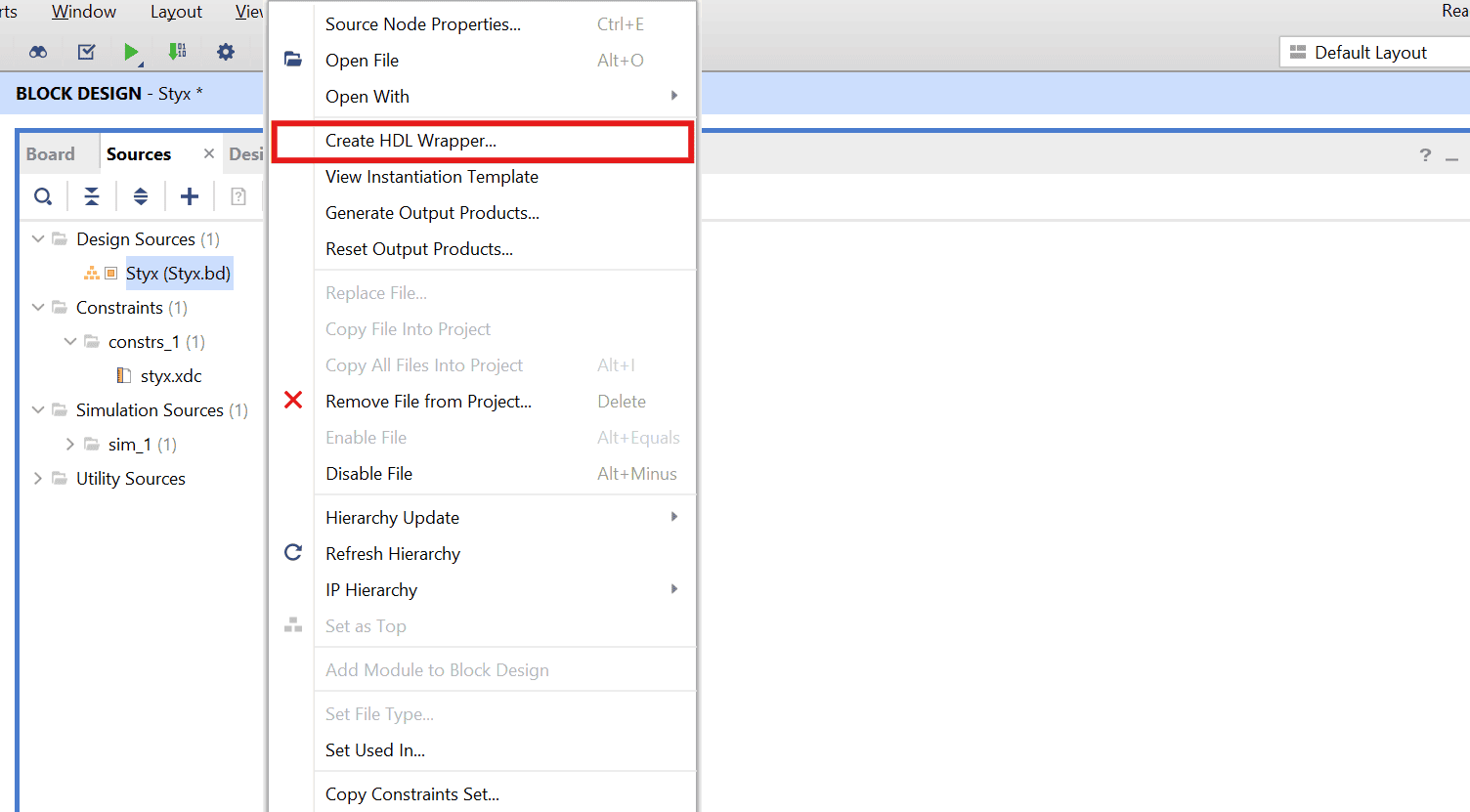Add sources using the plus icon
The width and height of the screenshot is (1470, 812).
[x=190, y=196]
